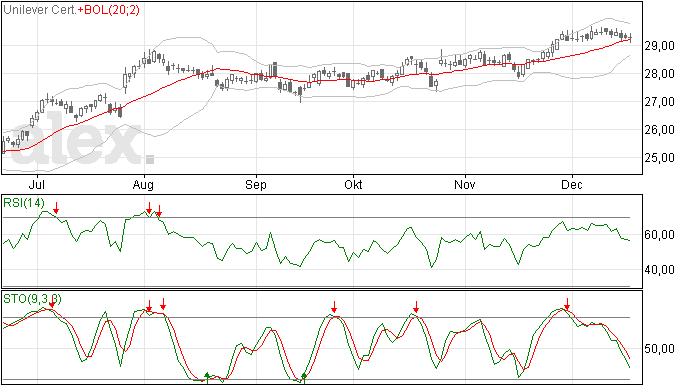
Task: Click the Okt month label on the time axis
Action: tap(353, 184)
